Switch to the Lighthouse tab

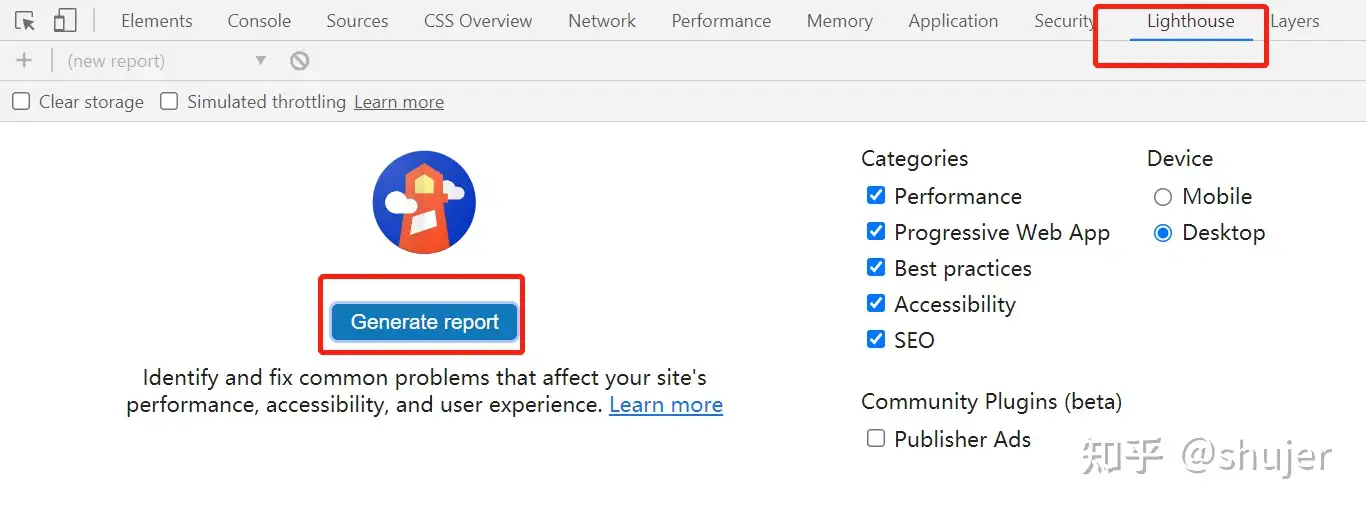coord(1190,21)
